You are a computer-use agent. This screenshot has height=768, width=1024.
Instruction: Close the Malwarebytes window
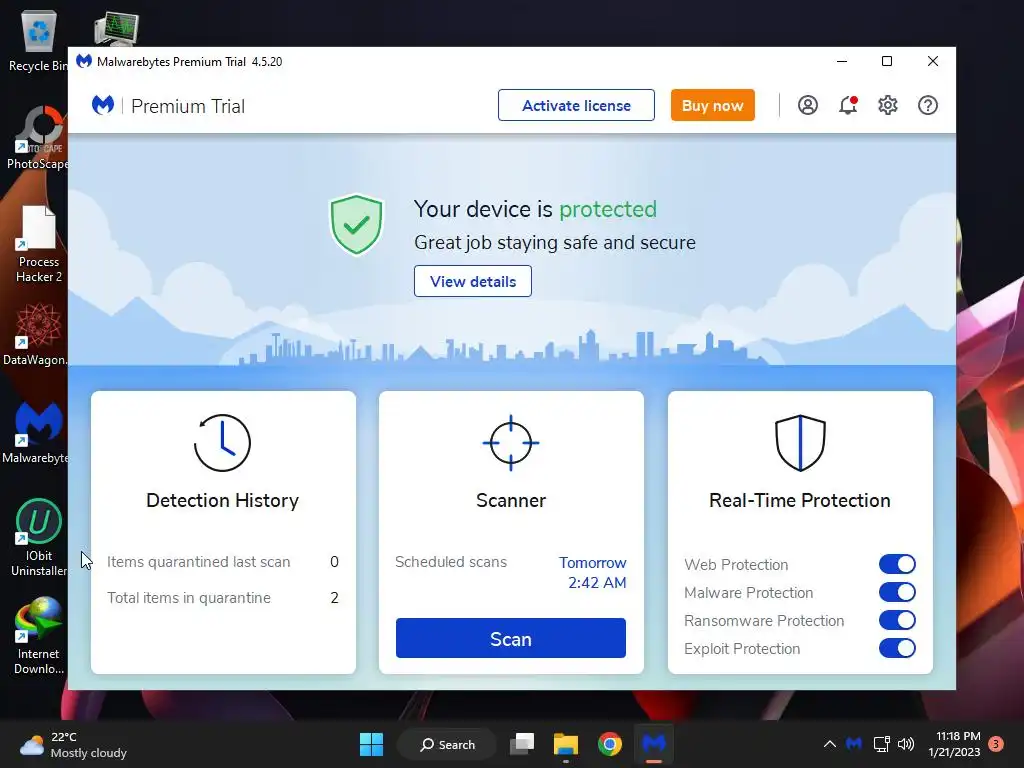933,61
